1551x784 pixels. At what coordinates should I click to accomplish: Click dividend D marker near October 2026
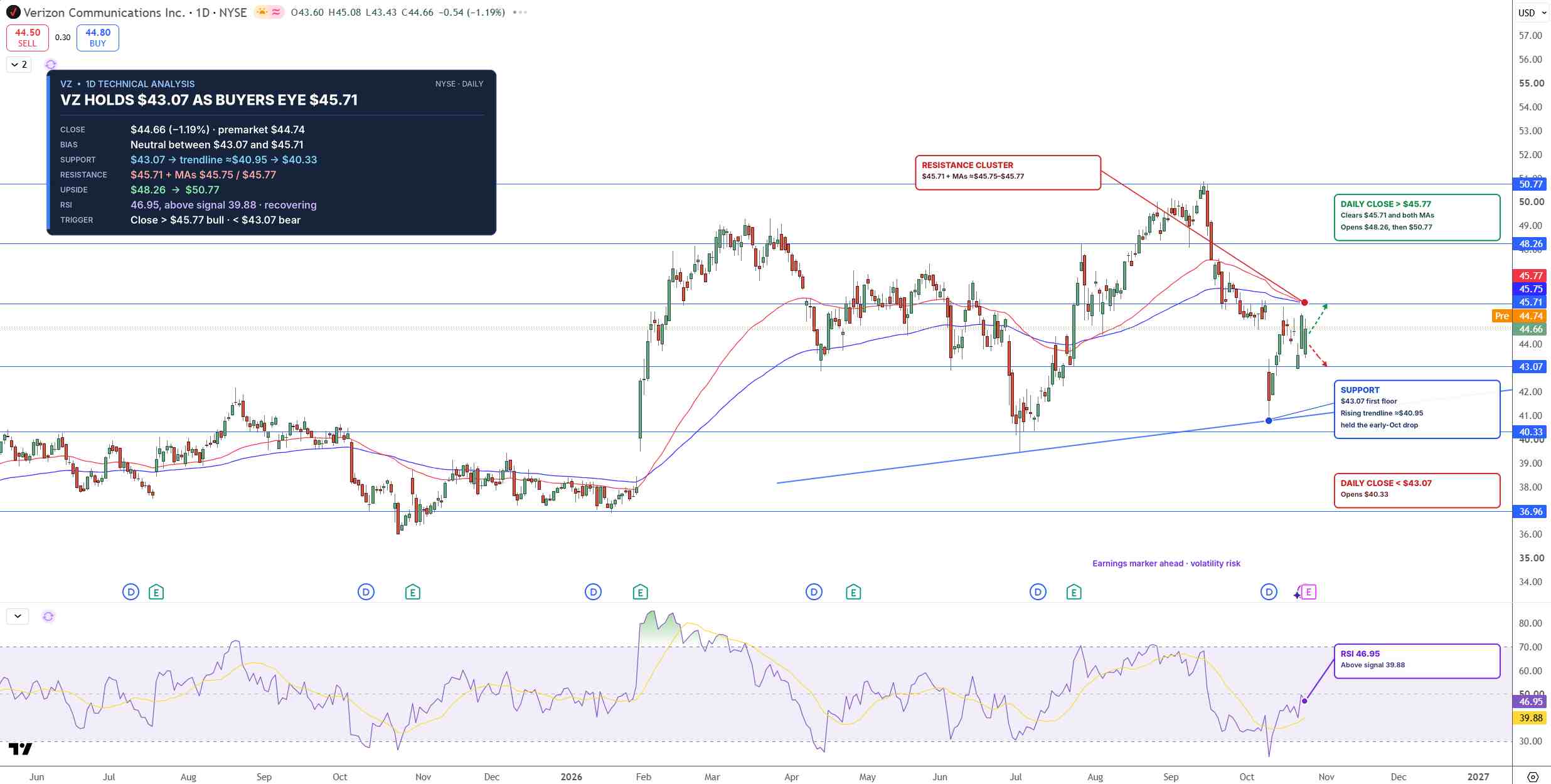tap(1269, 591)
